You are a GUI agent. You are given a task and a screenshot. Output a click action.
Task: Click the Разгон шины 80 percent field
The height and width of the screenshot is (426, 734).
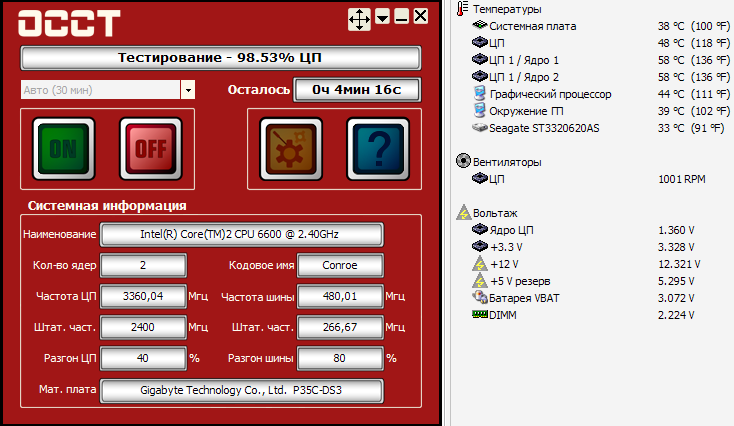(340, 358)
